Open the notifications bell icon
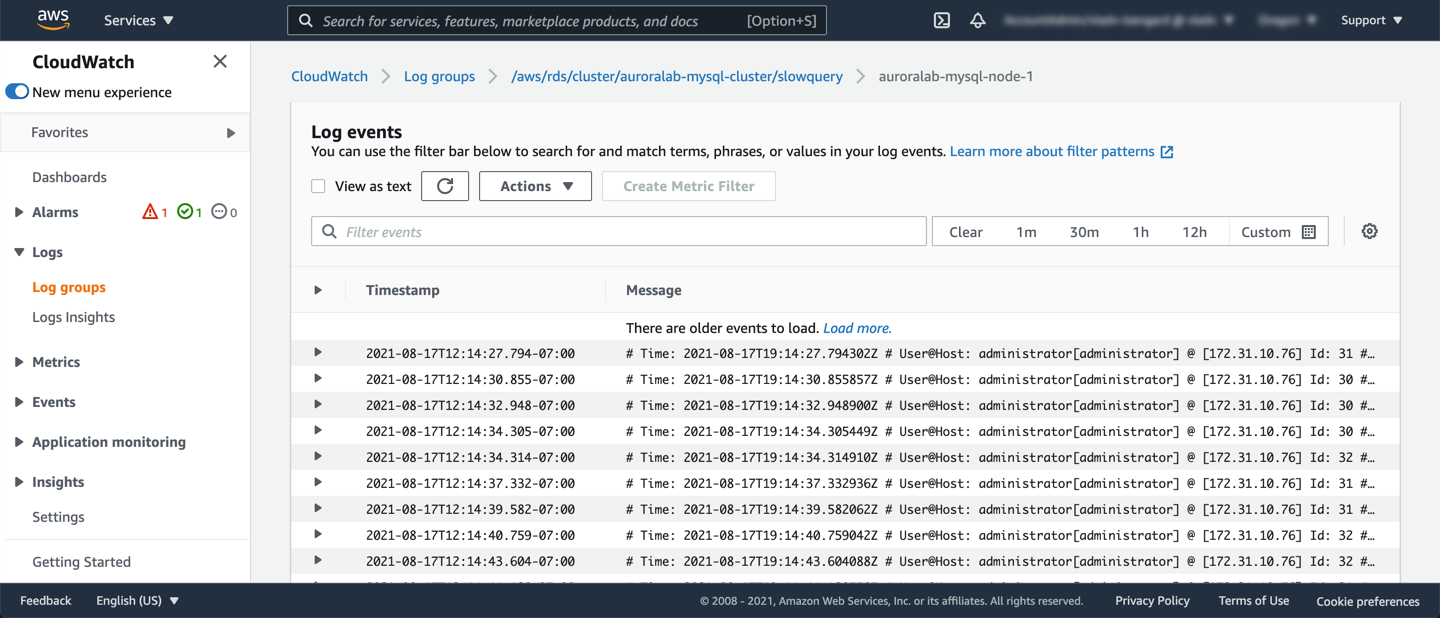The height and width of the screenshot is (618, 1440). 977,20
